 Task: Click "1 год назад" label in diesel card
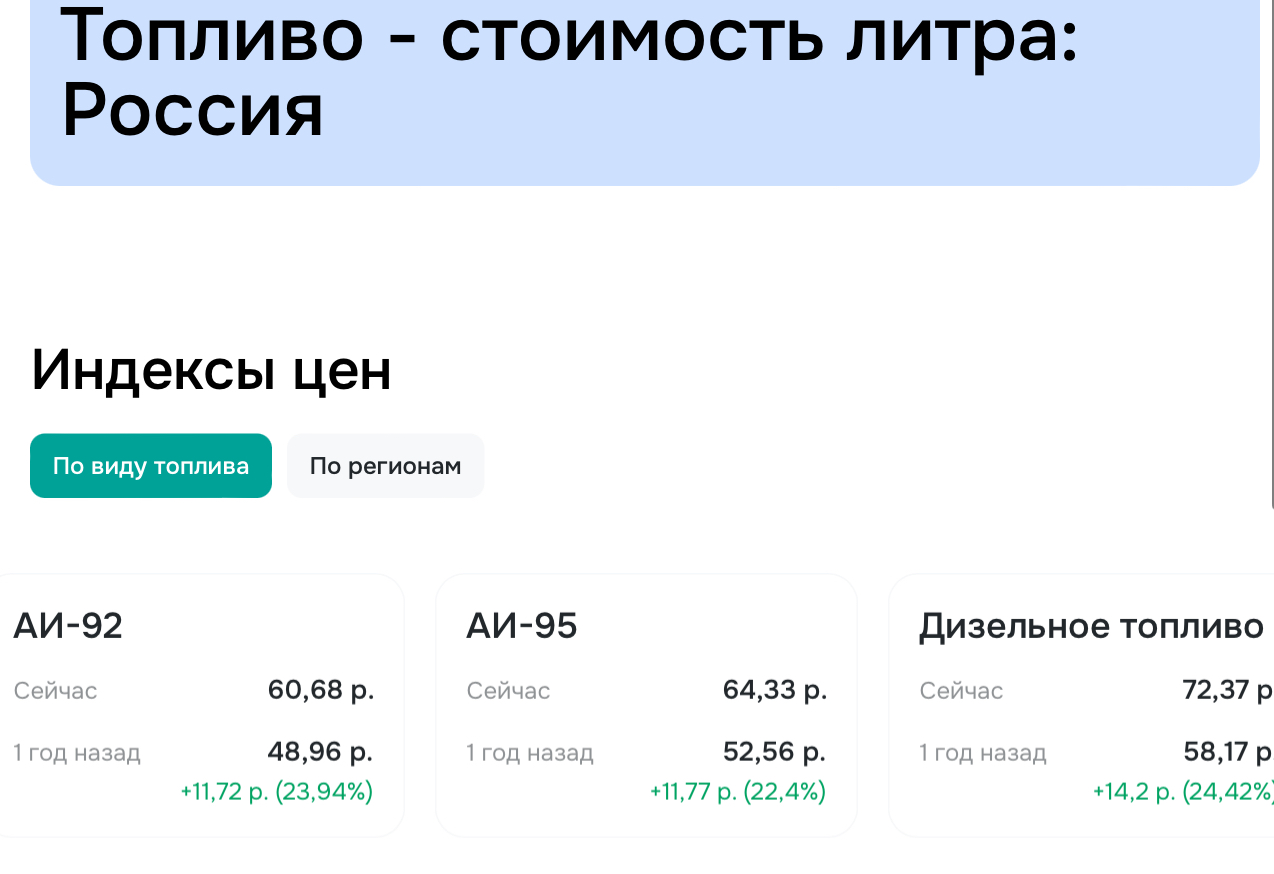click(x=983, y=753)
